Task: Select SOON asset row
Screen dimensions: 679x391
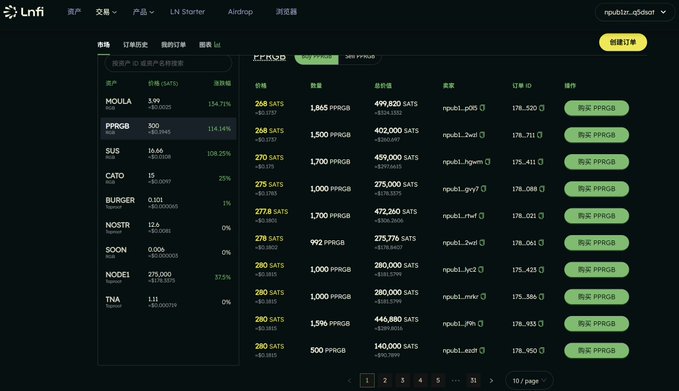Action: click(x=168, y=252)
